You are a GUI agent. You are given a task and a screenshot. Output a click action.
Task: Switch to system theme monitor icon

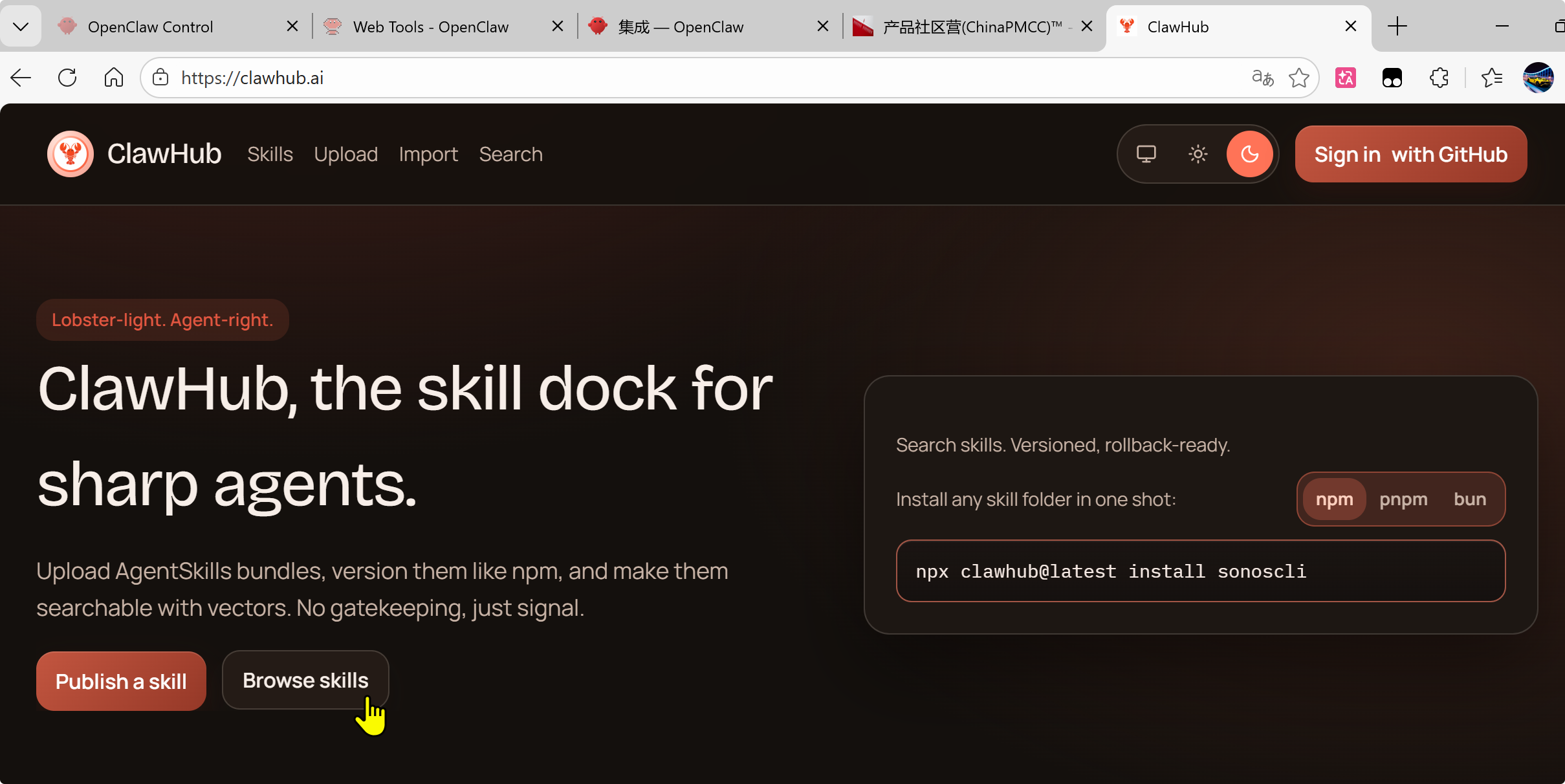point(1146,154)
